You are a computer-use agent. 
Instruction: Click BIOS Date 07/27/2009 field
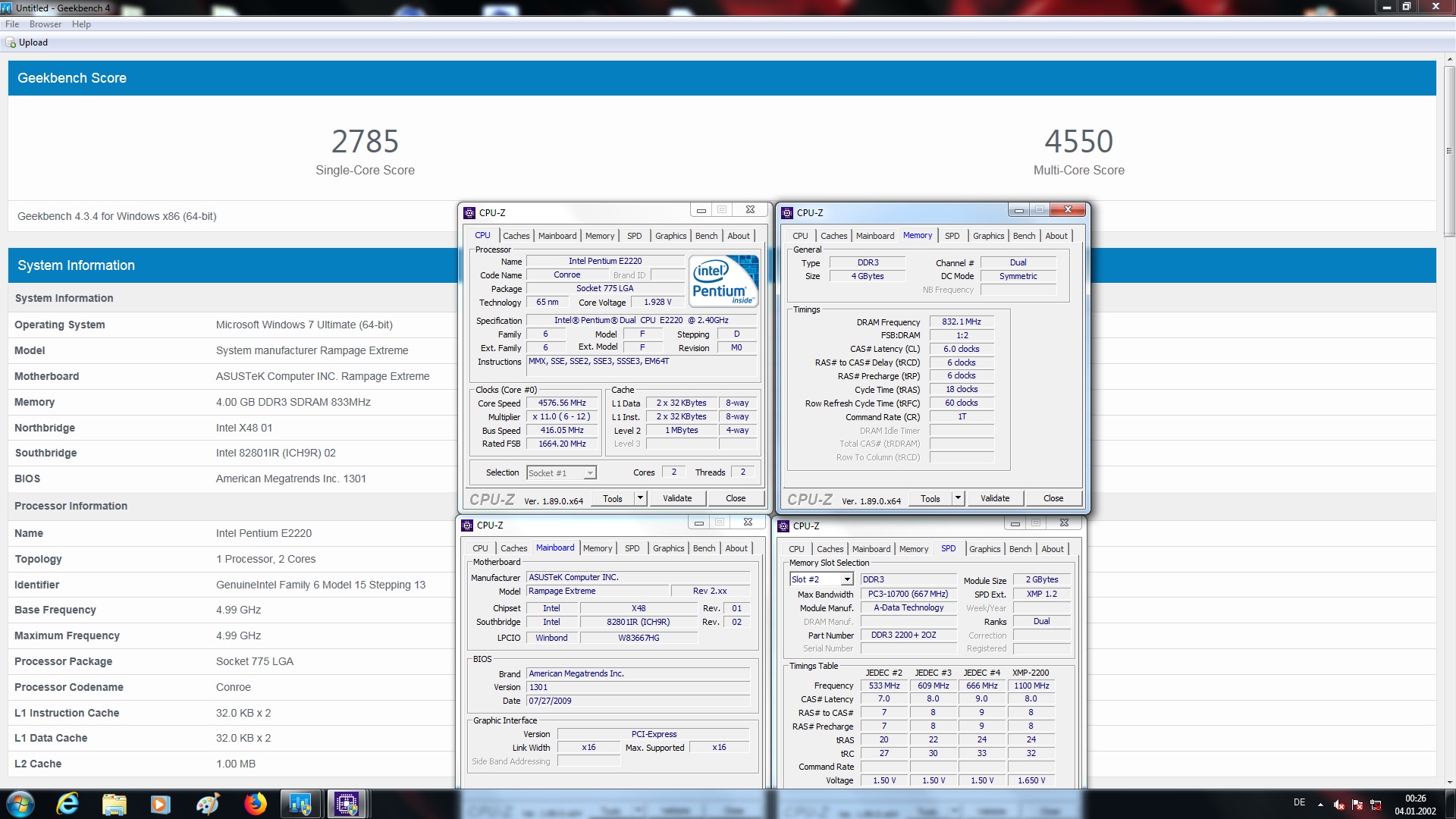639,701
